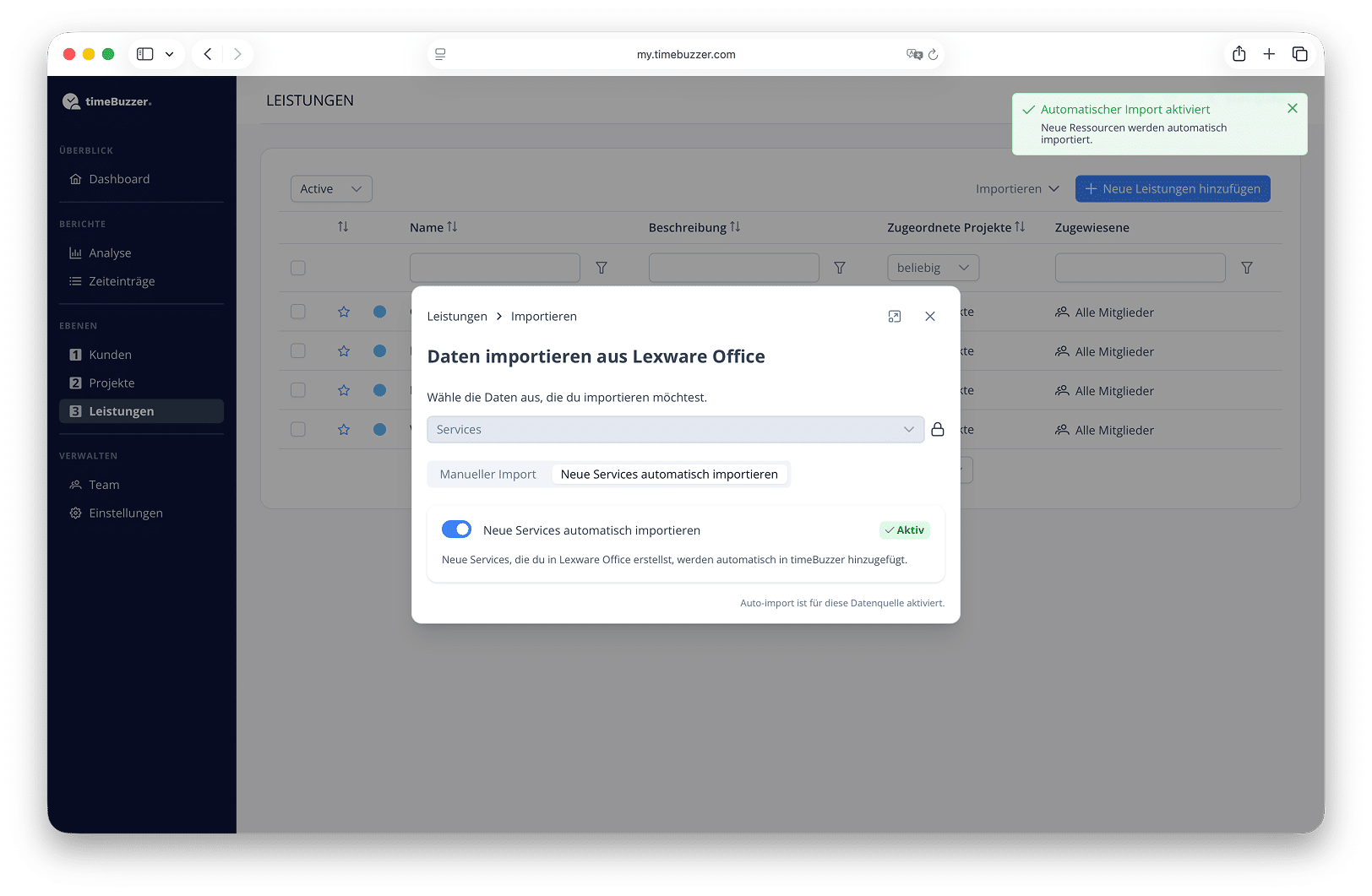Click Neue Leistungen hinzufügen button

pos(1173,189)
